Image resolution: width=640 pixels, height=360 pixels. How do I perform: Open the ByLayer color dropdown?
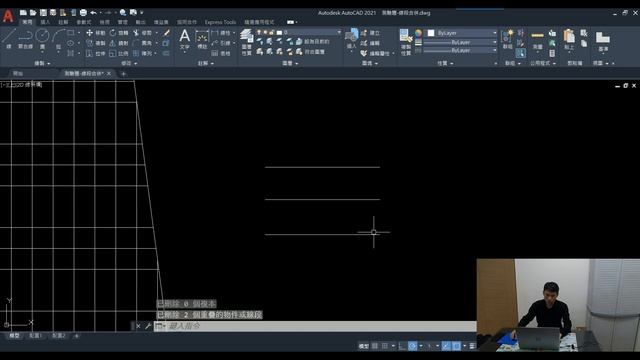pyautogui.click(x=462, y=33)
